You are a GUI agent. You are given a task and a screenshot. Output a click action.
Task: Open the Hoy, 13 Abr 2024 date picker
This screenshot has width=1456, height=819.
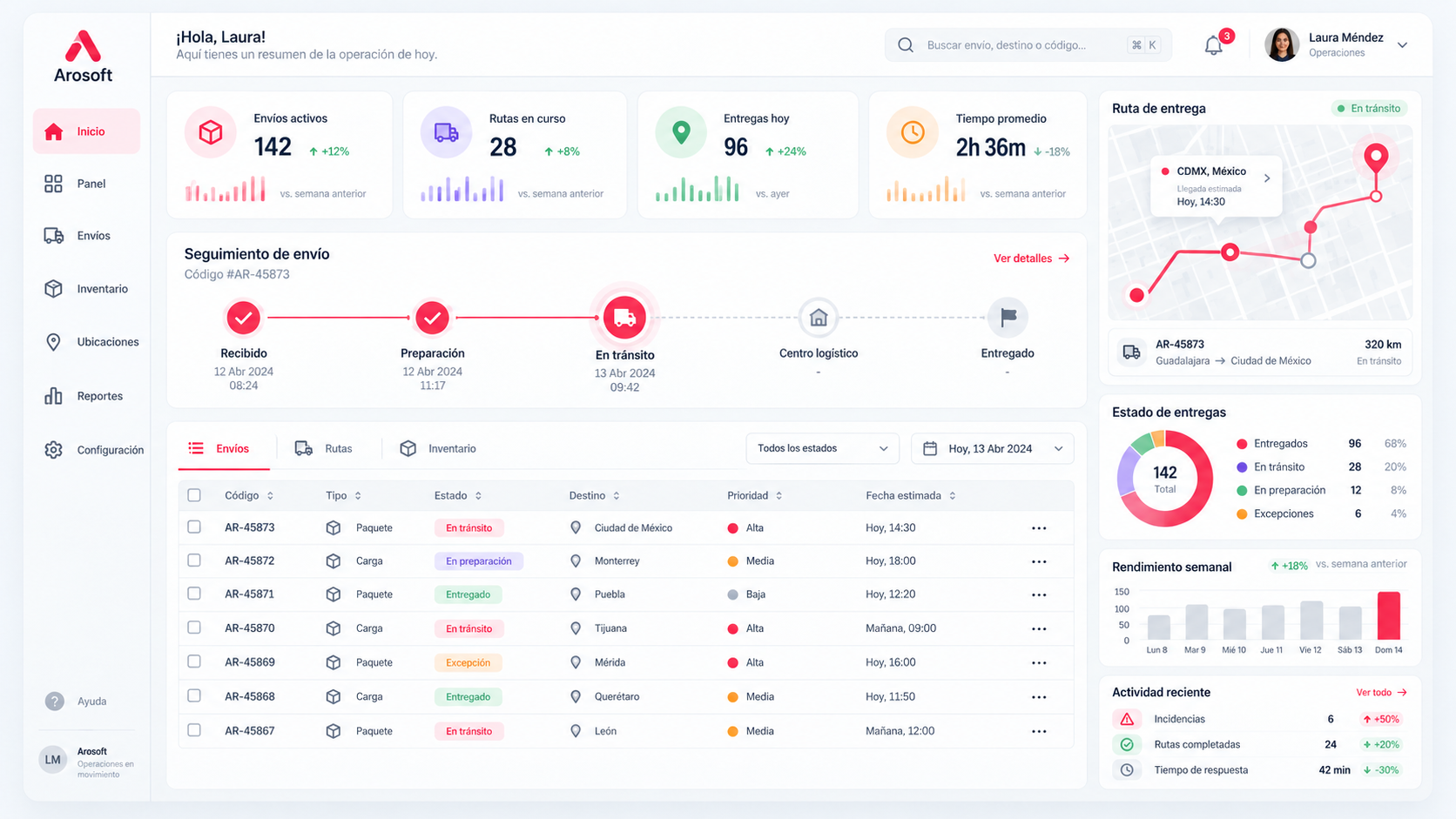[x=992, y=448]
